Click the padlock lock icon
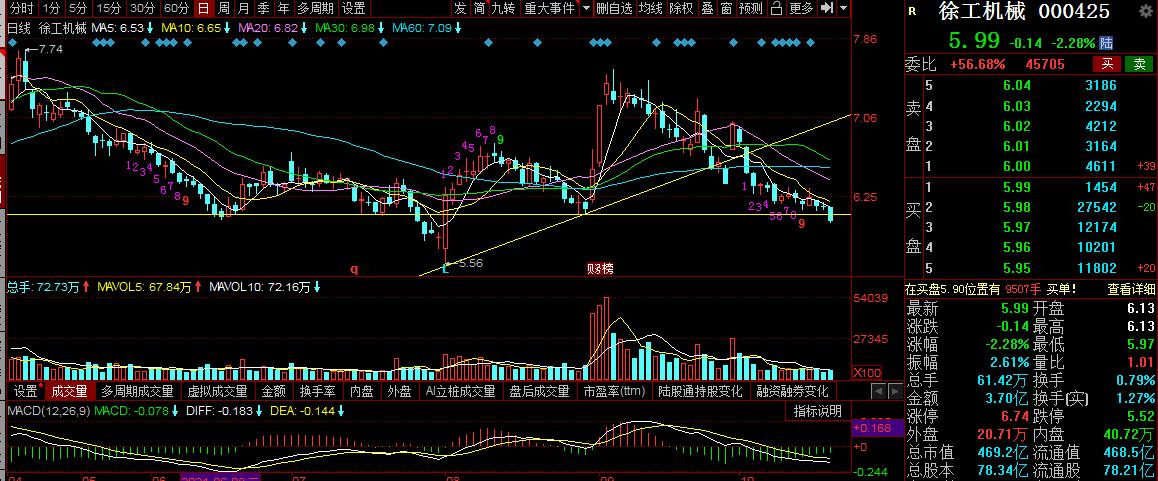The image size is (1158, 481). coord(776,9)
